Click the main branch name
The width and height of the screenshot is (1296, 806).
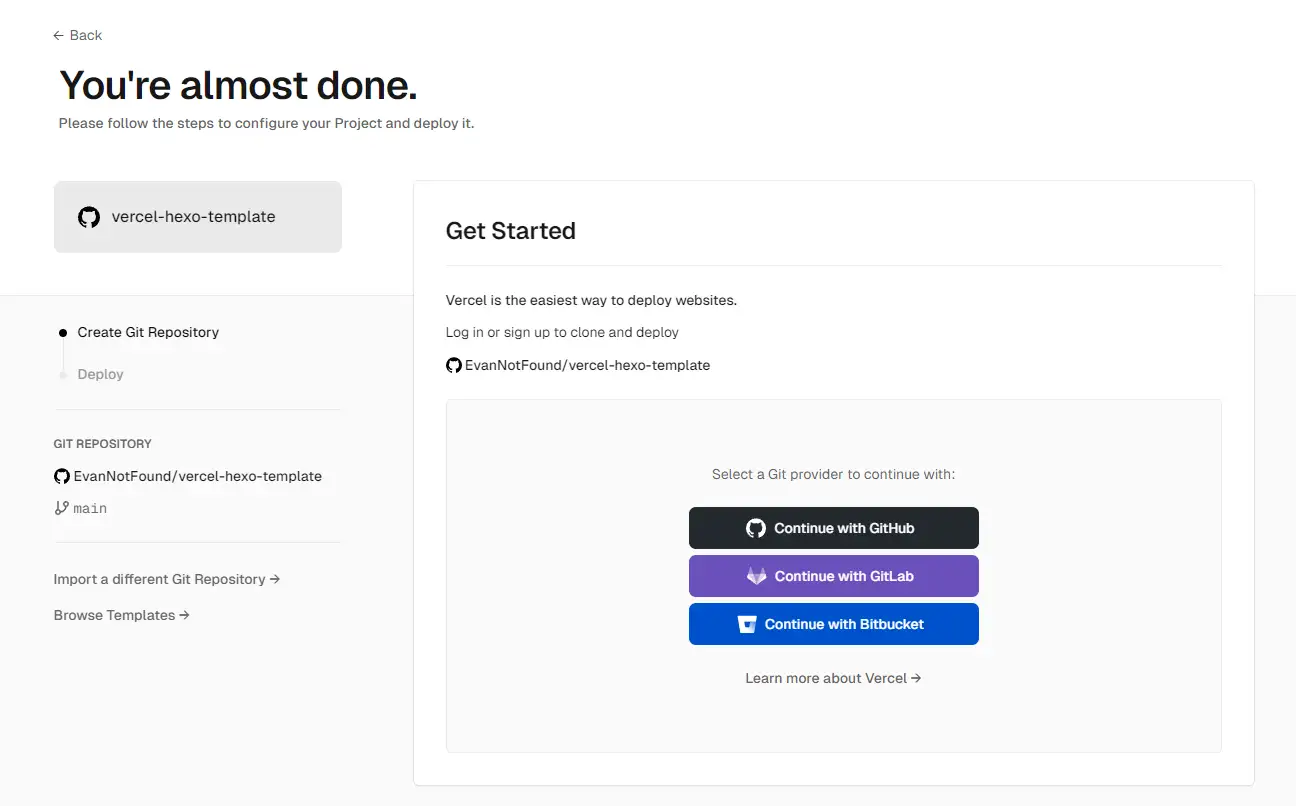pyautogui.click(x=90, y=508)
